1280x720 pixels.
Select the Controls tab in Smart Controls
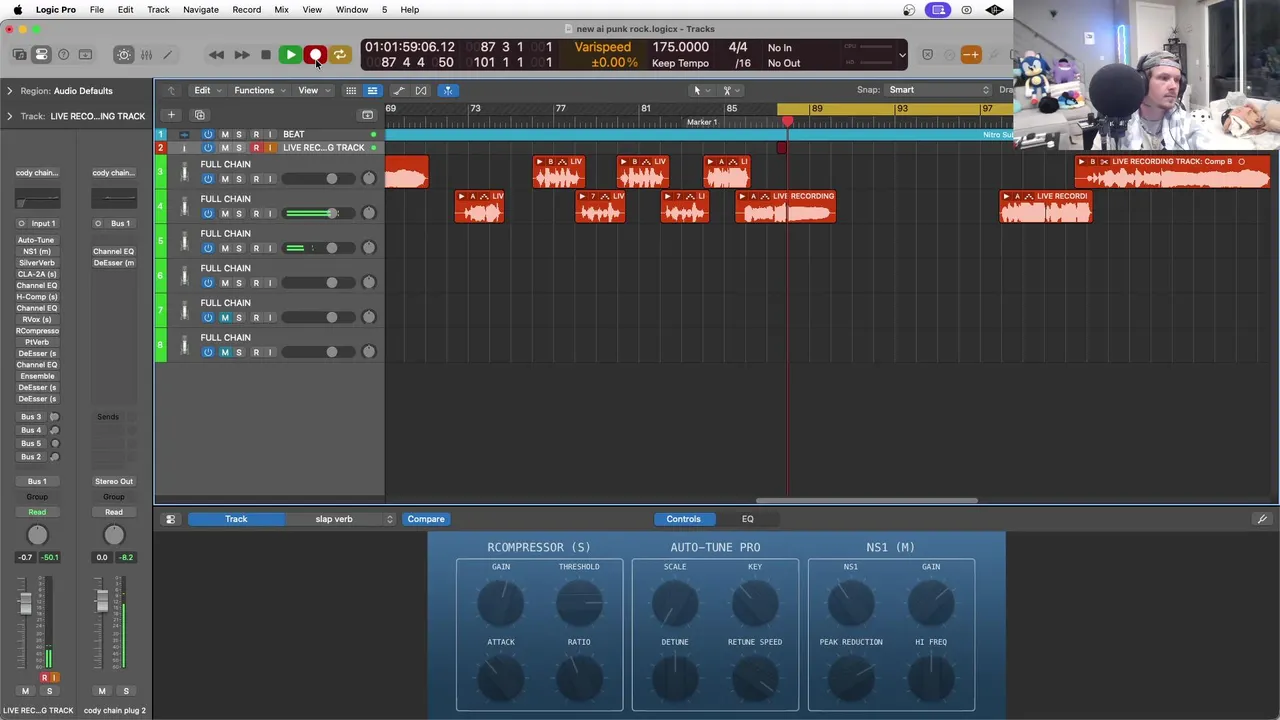pyautogui.click(x=684, y=519)
